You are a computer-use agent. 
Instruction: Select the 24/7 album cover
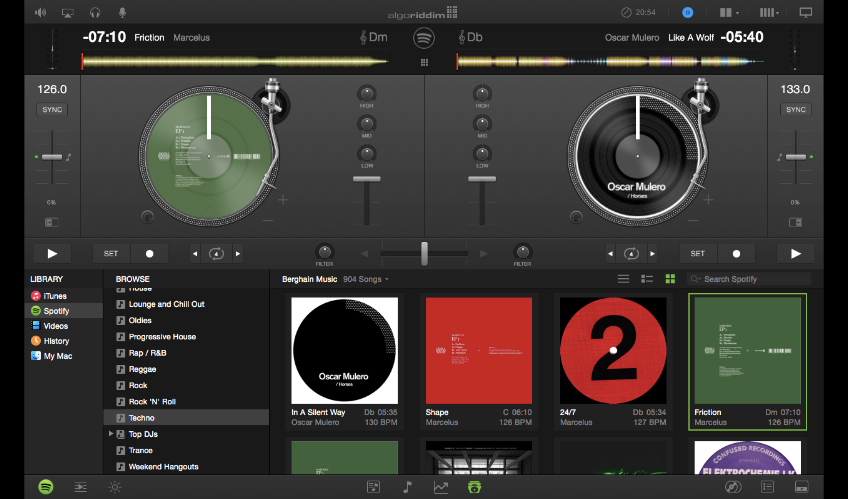[613, 350]
